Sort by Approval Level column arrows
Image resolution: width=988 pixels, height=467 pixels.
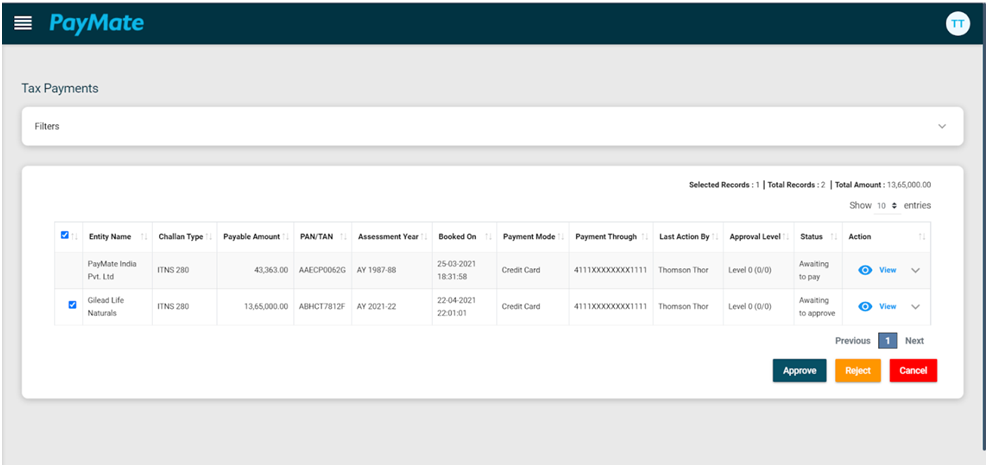[786, 237]
